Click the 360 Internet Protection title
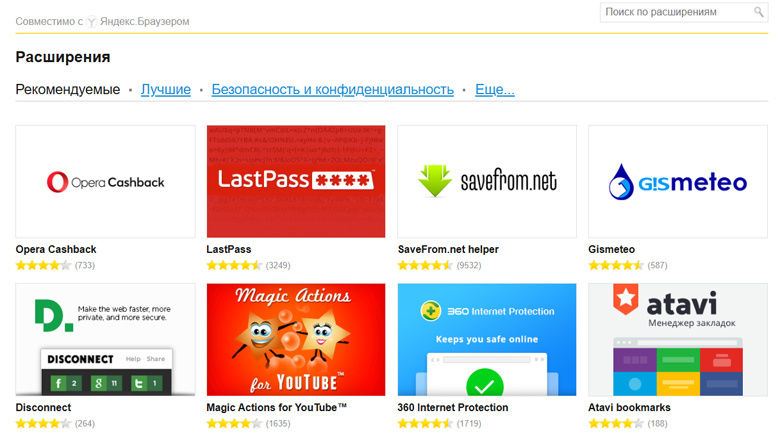Screen dimensions: 780x438 point(453,408)
